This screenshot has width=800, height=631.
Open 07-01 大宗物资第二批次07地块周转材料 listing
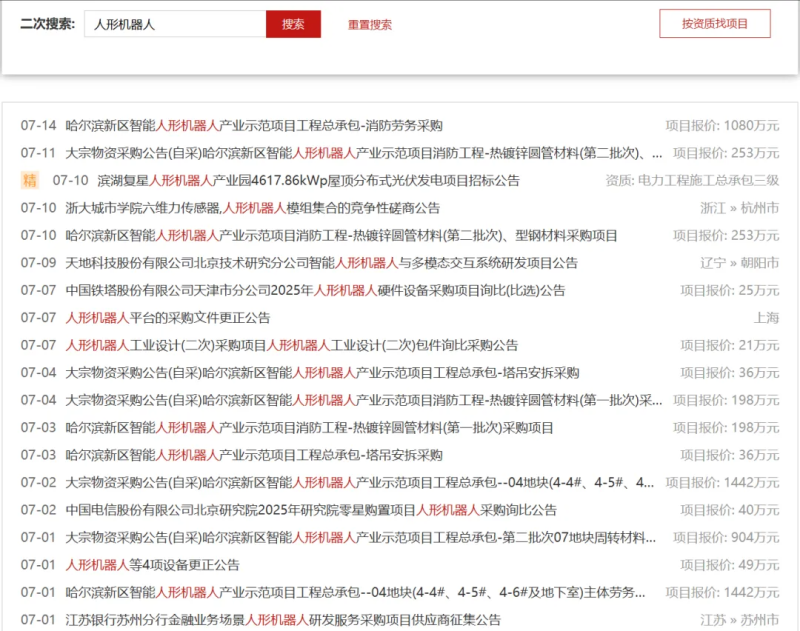[x=361, y=538]
